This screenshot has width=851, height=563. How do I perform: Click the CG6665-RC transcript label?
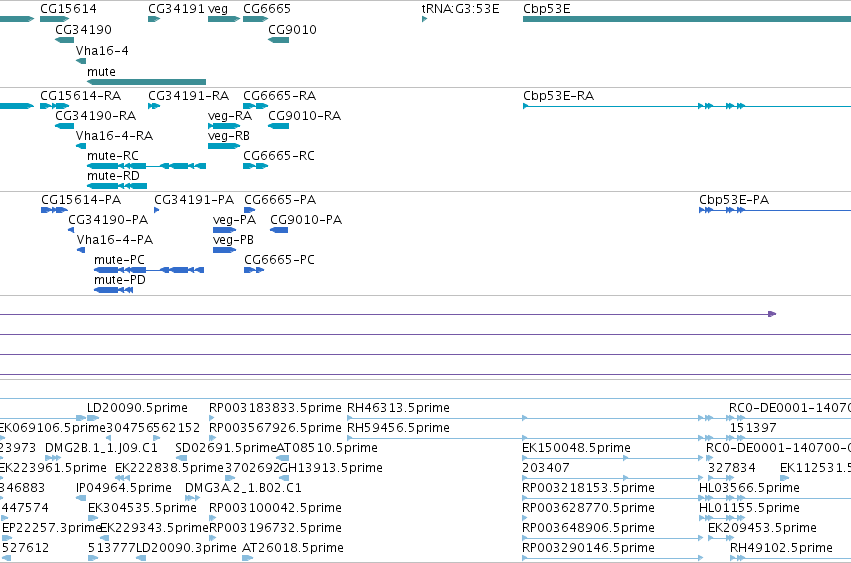pyautogui.click(x=279, y=156)
